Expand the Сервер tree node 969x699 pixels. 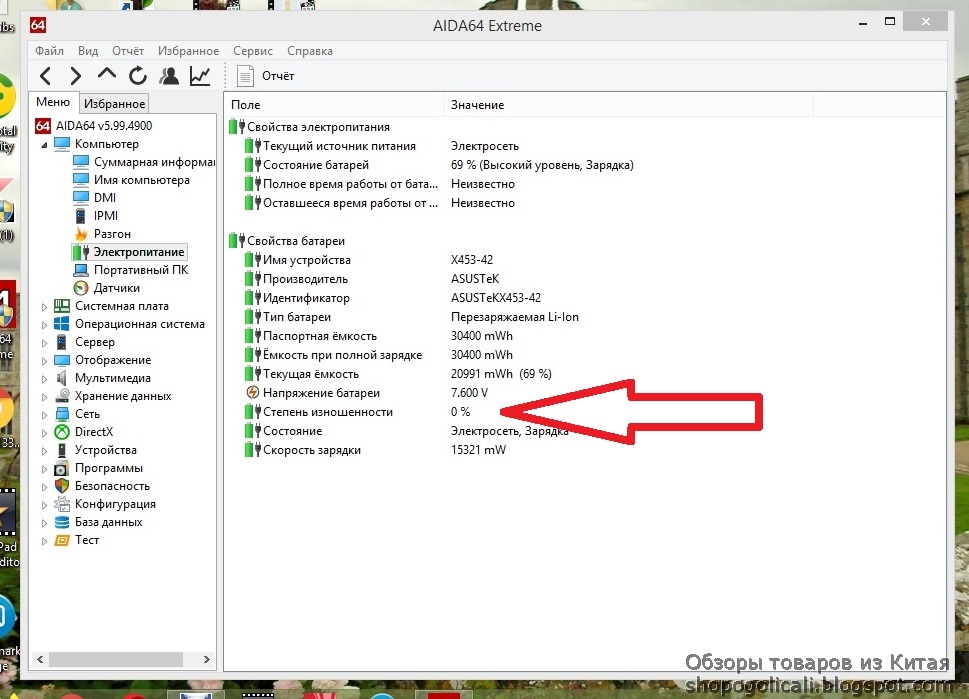point(44,342)
